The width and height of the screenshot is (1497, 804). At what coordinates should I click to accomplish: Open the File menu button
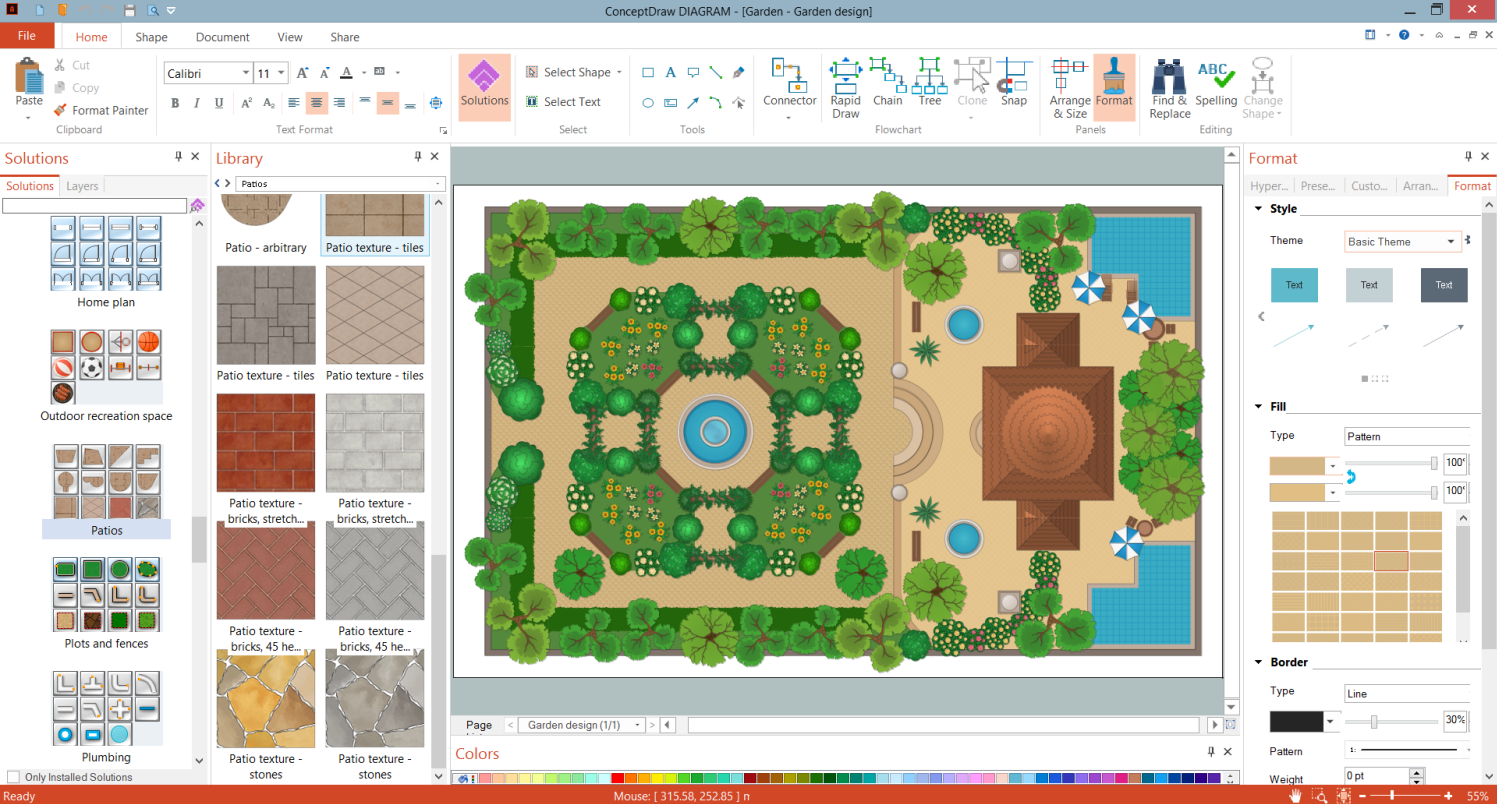click(27, 36)
